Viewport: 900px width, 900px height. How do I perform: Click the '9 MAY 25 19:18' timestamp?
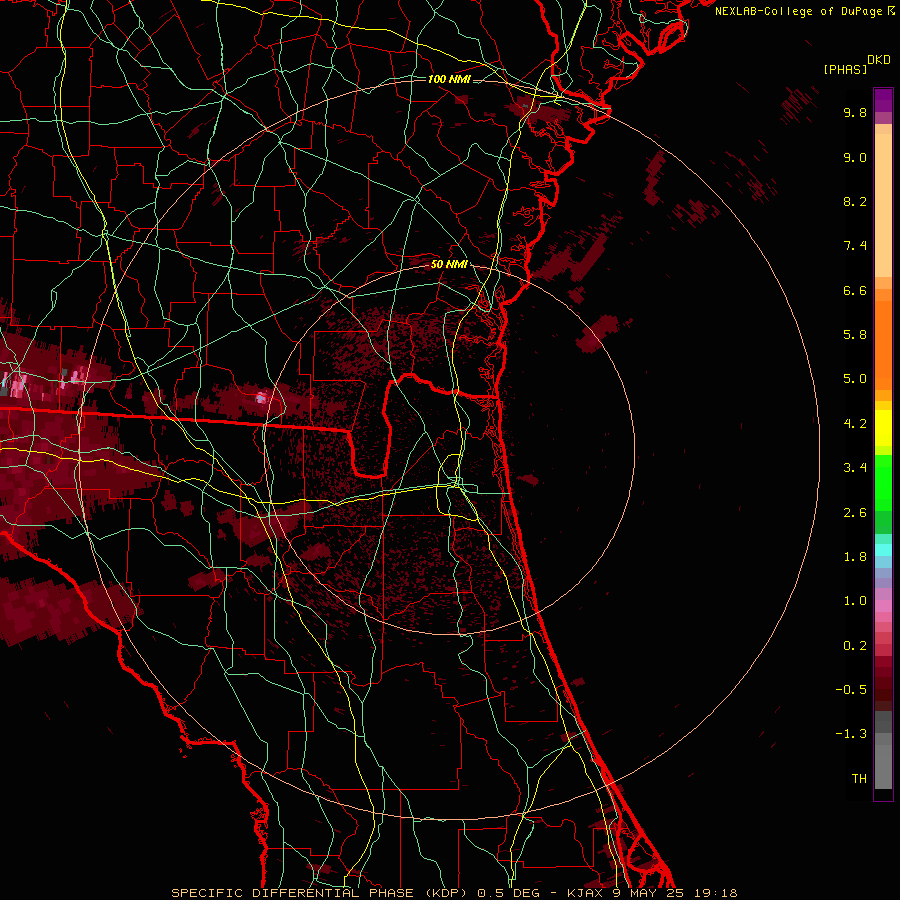coord(675,893)
